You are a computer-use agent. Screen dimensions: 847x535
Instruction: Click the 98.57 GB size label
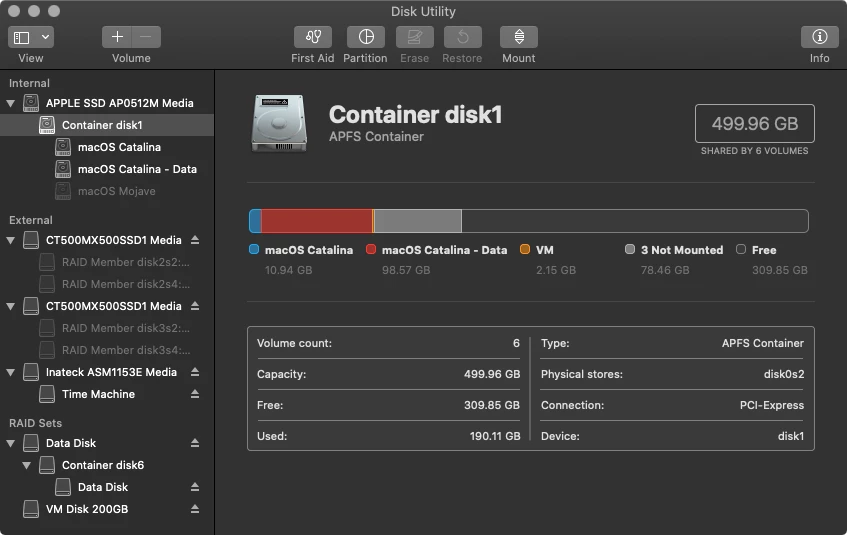pos(406,270)
